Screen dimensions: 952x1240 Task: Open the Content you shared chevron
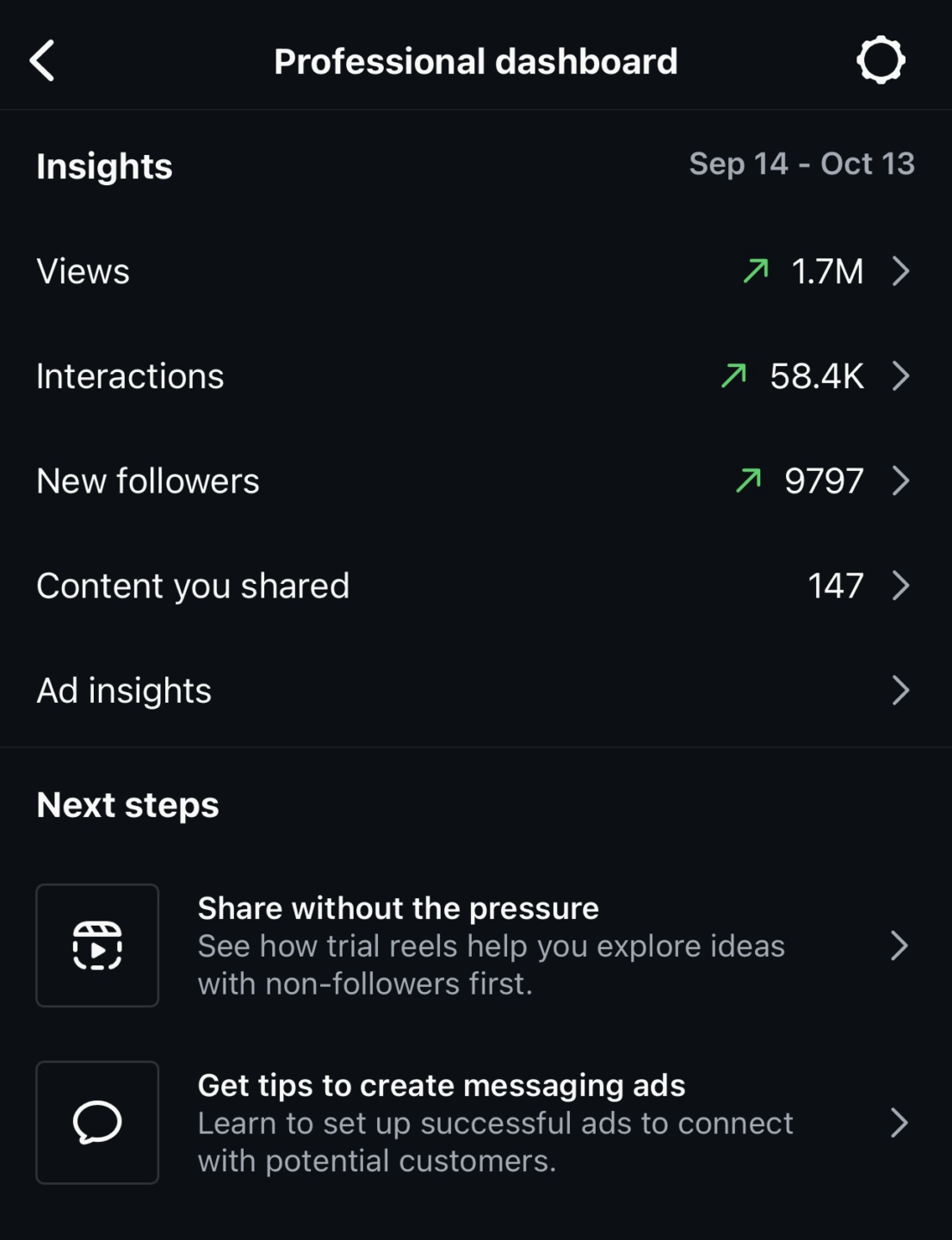pos(900,586)
